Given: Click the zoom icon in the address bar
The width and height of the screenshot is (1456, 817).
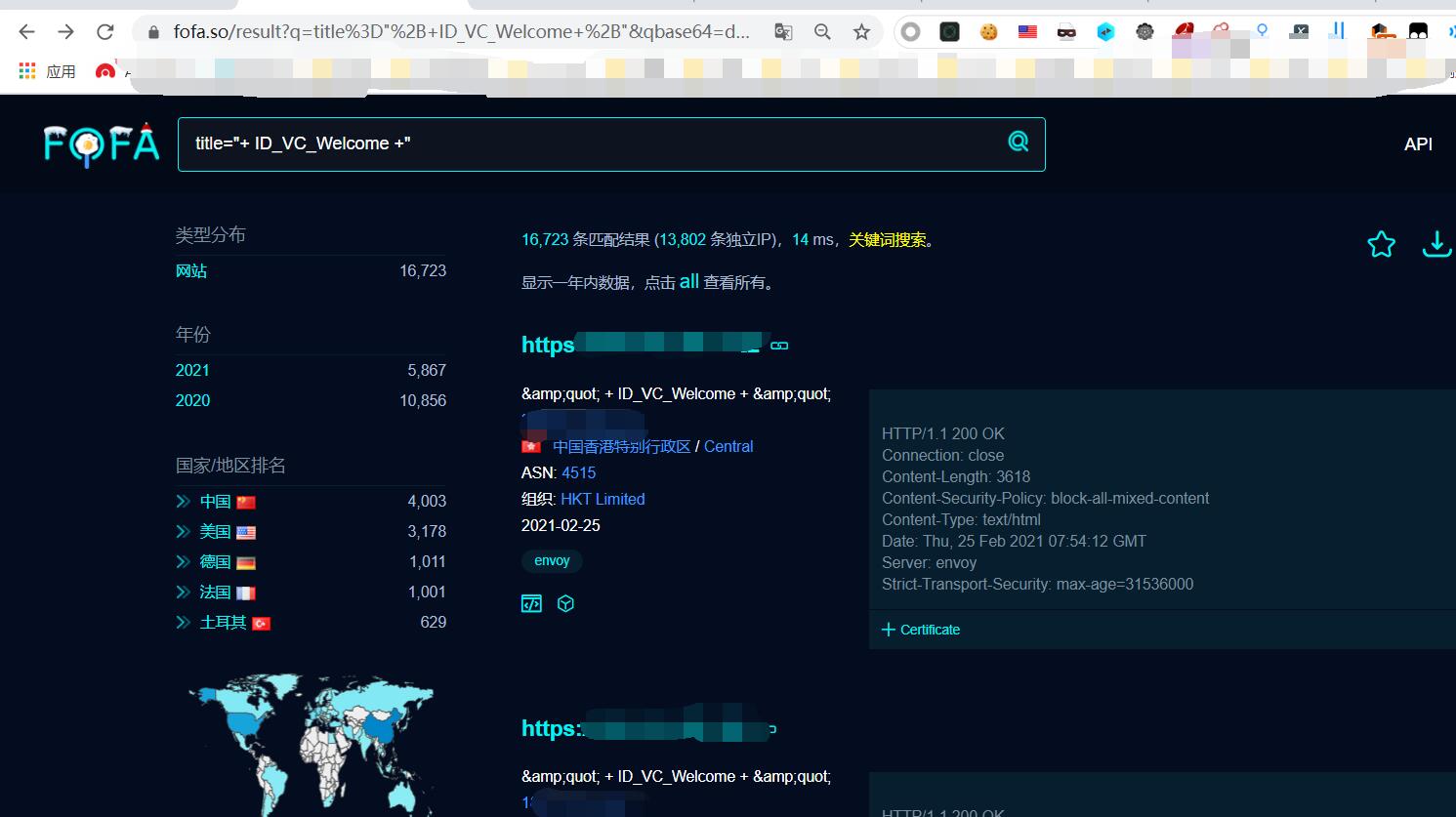Looking at the screenshot, I should coord(821,31).
